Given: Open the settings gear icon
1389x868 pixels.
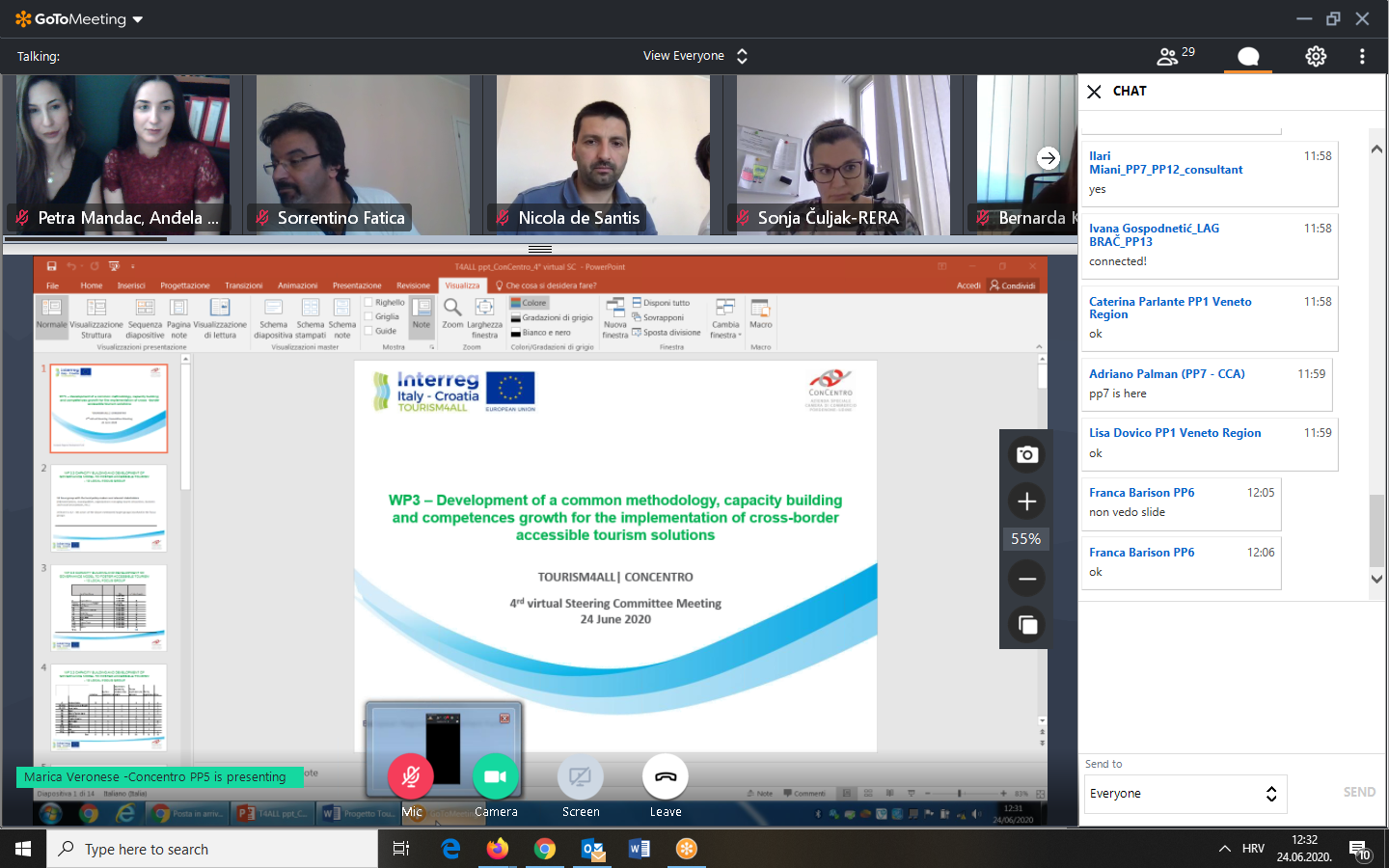Looking at the screenshot, I should pyautogui.click(x=1316, y=56).
